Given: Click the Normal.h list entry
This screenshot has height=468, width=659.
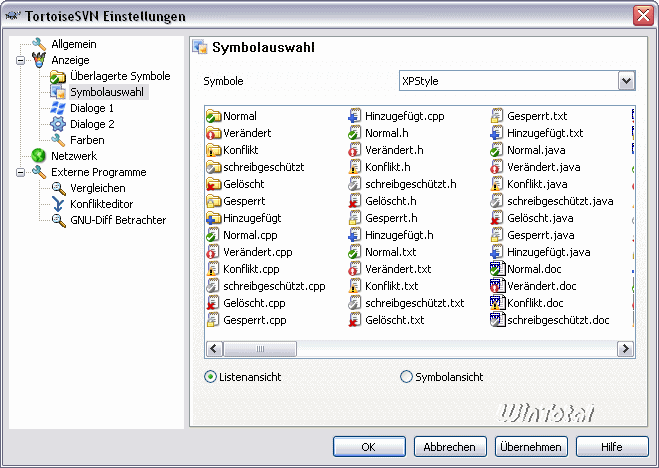Looking at the screenshot, I should (x=378, y=133).
